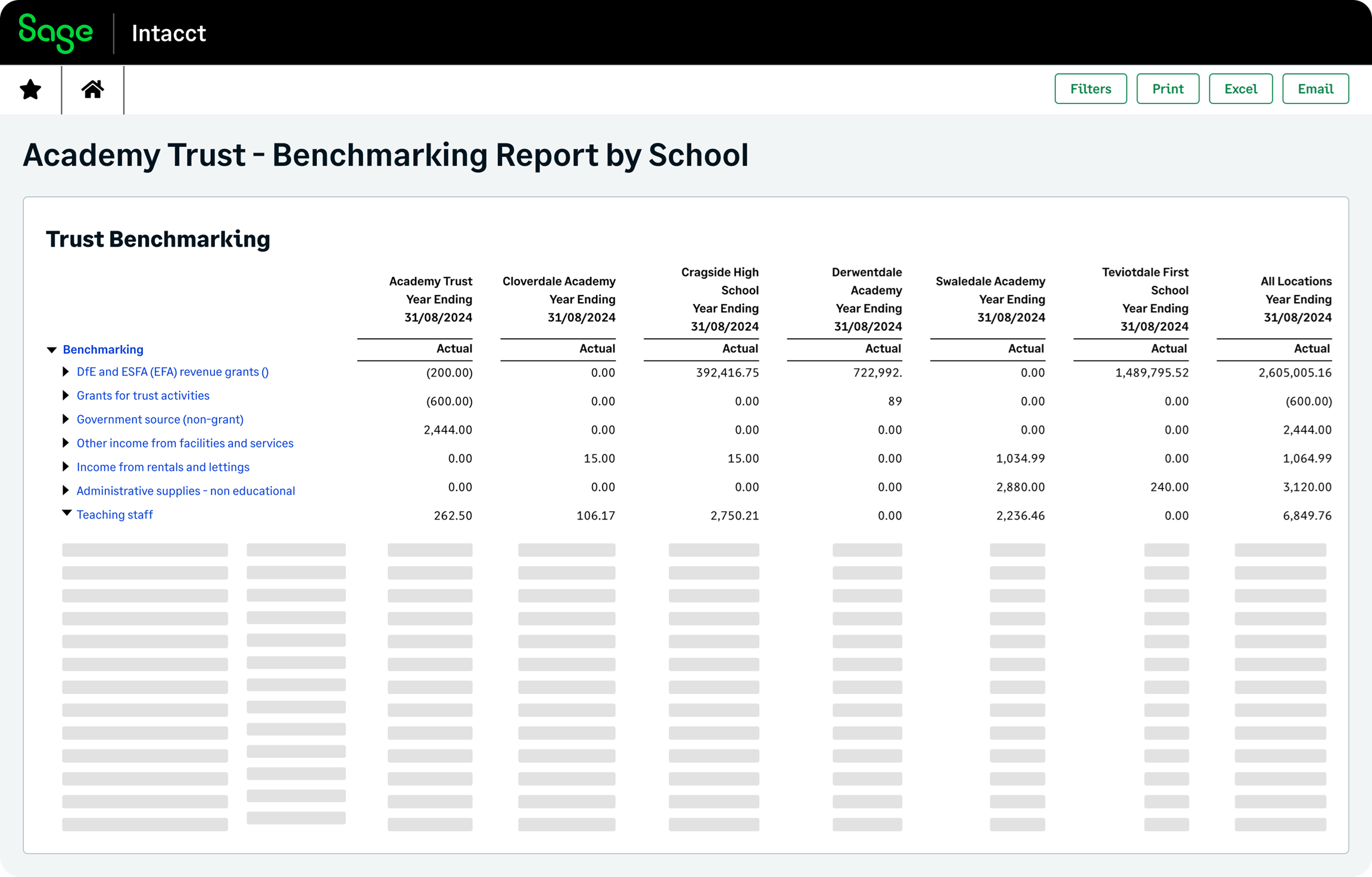
Task: Open the Other income from facilities link
Action: pyautogui.click(x=185, y=443)
